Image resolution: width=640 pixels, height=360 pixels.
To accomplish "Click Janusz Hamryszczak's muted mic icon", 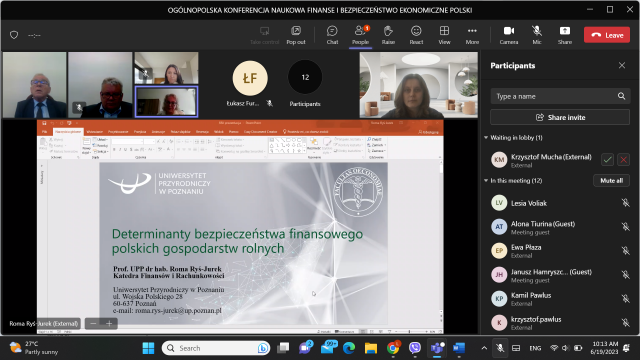I will click(x=625, y=275).
